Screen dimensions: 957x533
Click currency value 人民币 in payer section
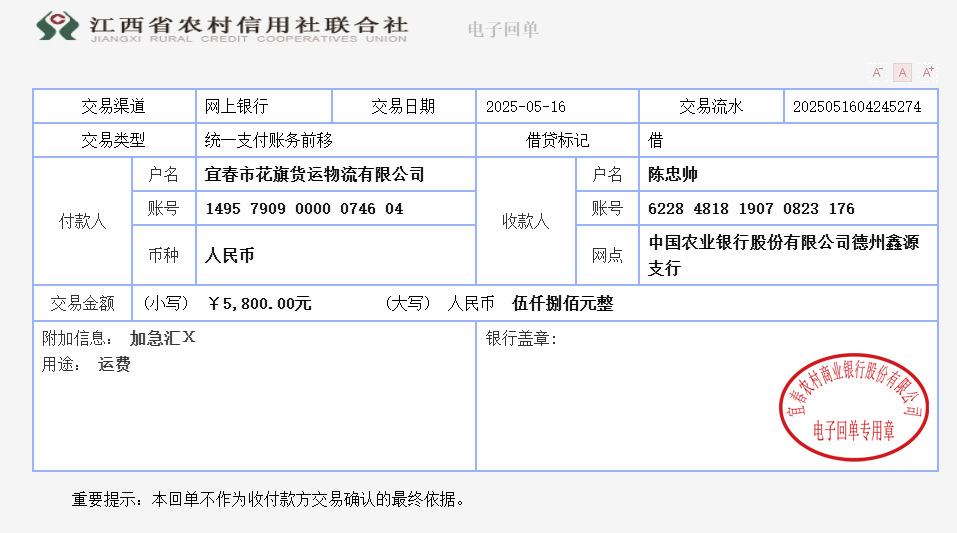[229, 255]
